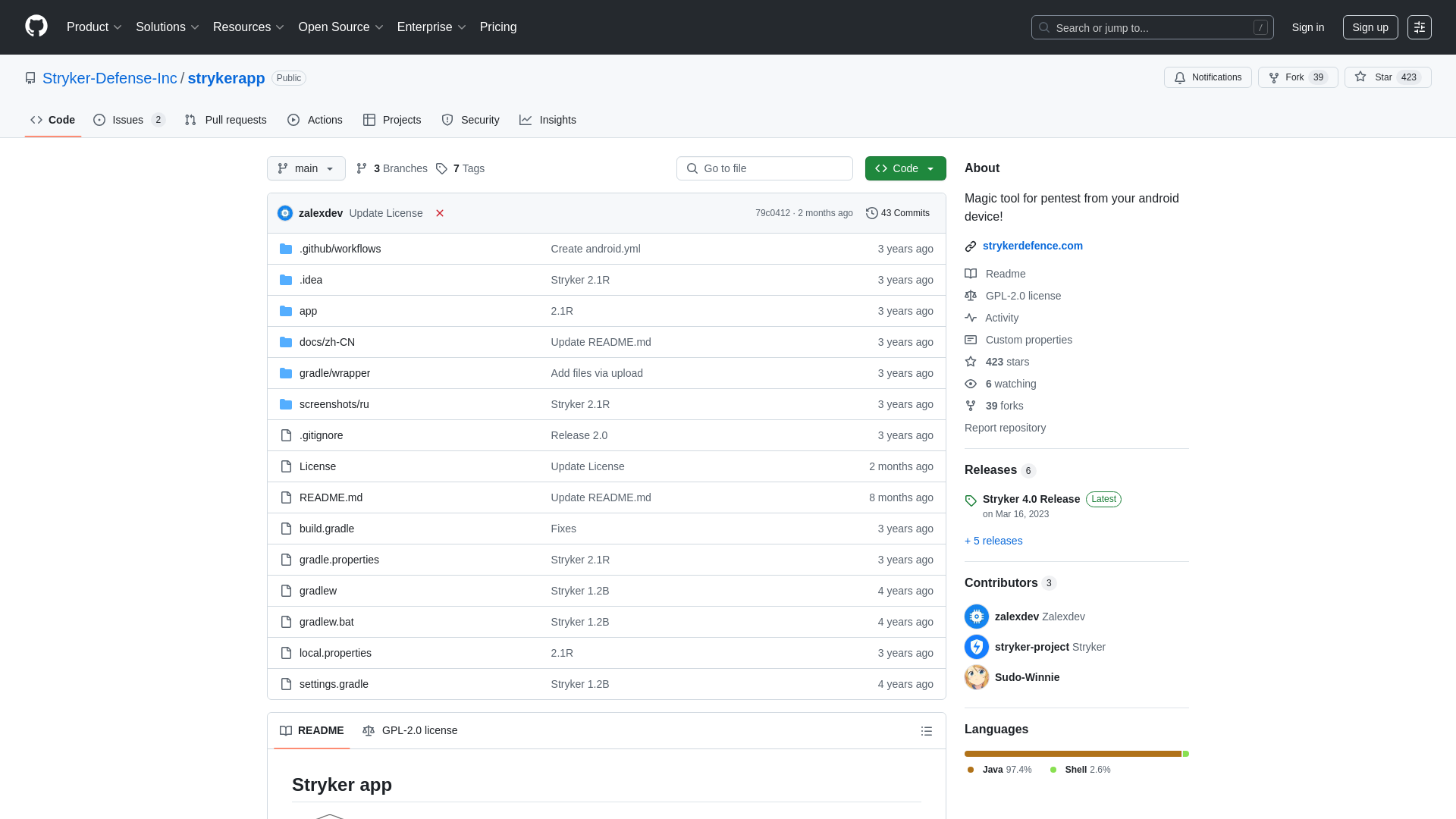1456x819 pixels.
Task: Click the book icon beside Readme
Action: tap(971, 274)
